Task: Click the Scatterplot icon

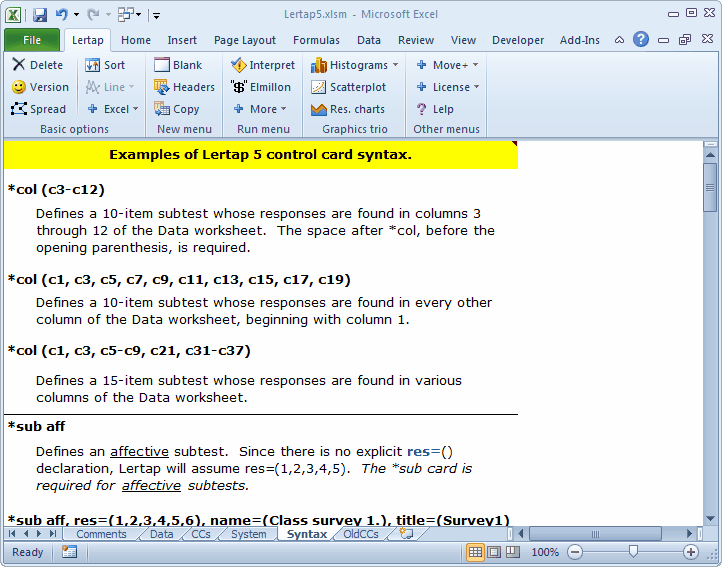Action: point(318,87)
